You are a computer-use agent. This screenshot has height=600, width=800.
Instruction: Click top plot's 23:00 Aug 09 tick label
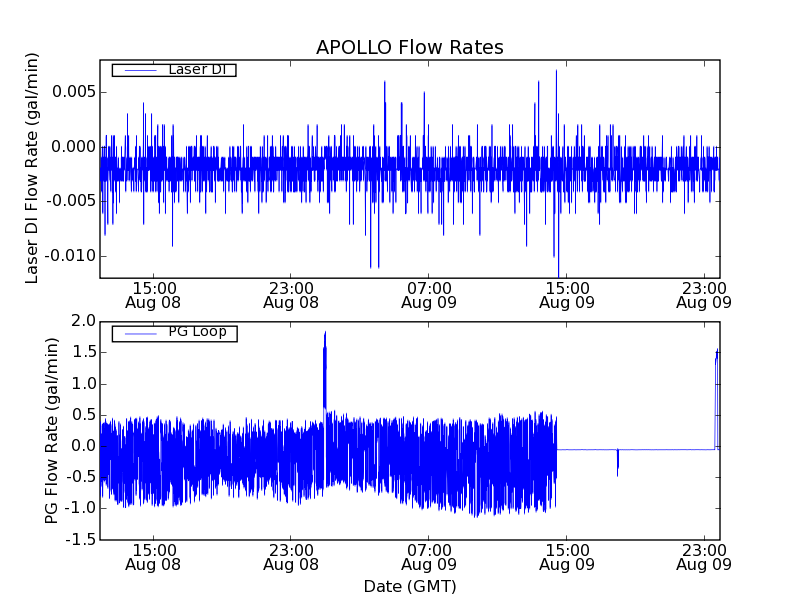tap(704, 295)
